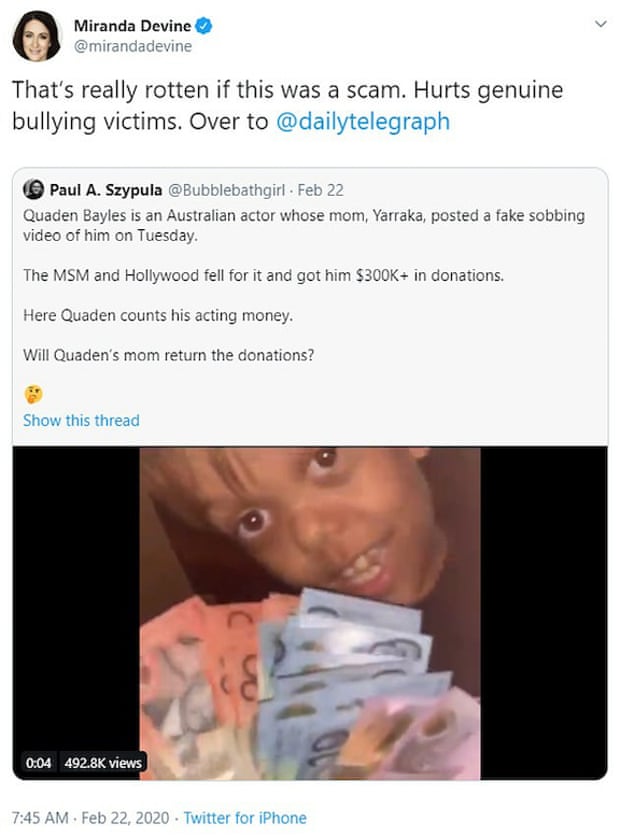The image size is (620, 837).
Task: Click the thinking face emoji
Action: [33, 394]
